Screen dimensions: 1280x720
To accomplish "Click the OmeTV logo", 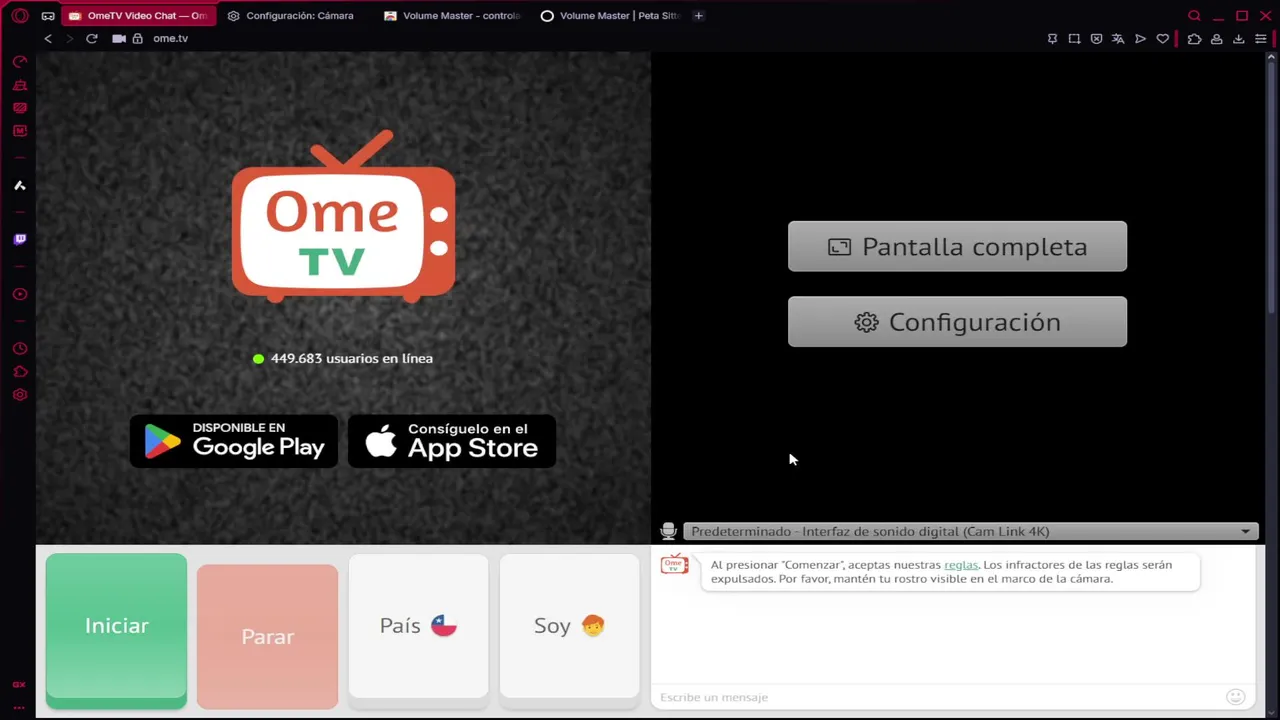I will point(344,216).
